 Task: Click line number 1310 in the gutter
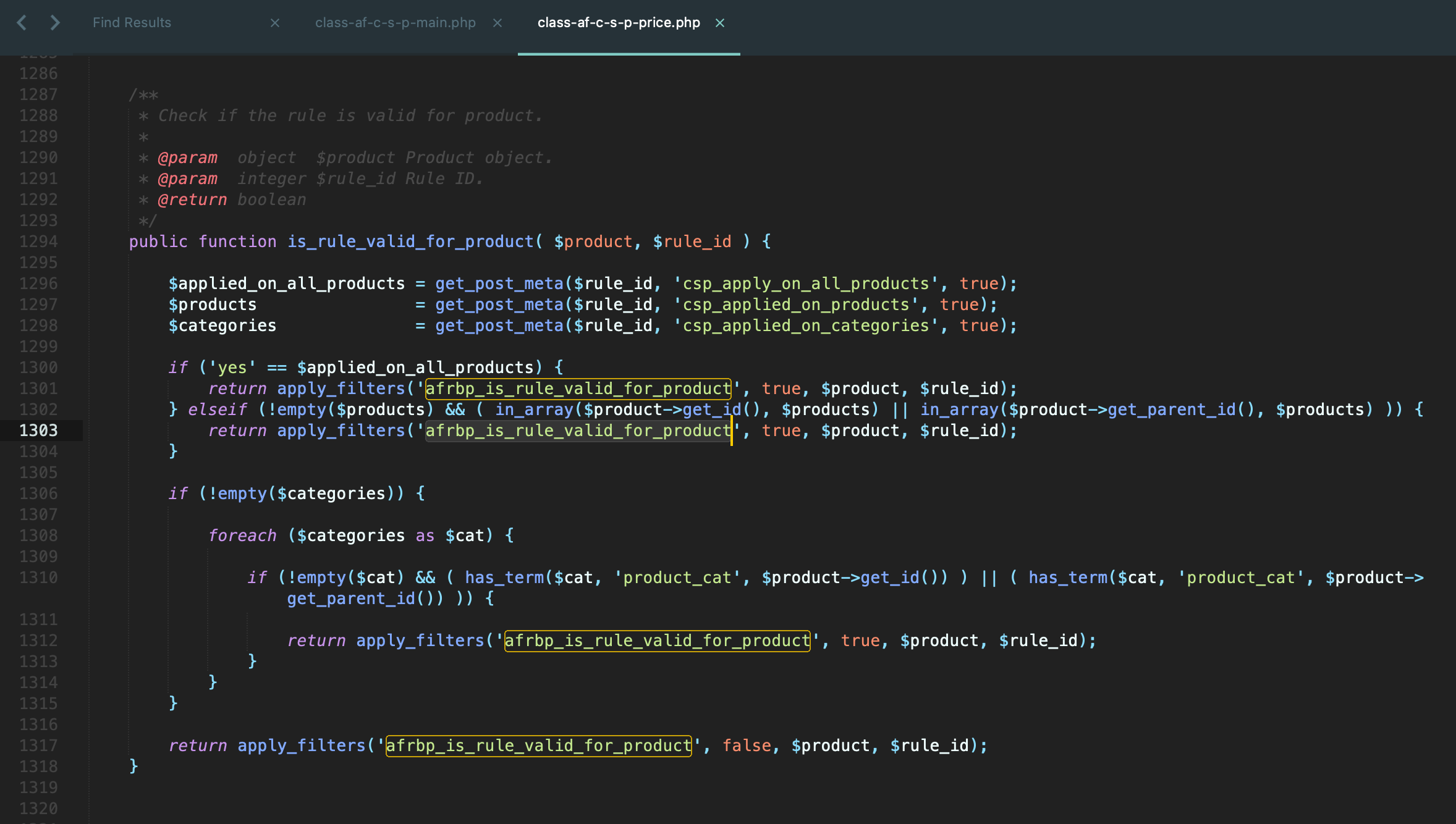pos(38,578)
